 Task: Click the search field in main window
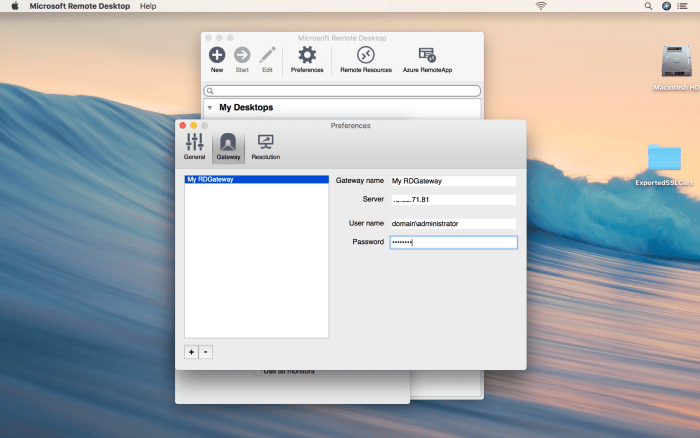point(342,91)
